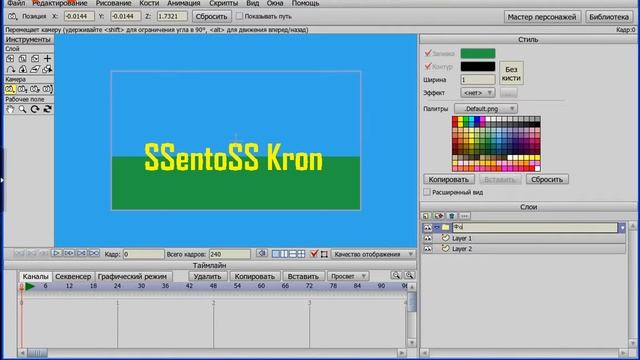Open the Кости menu
Viewport: 640px width, 360px height.
click(x=149, y=3)
